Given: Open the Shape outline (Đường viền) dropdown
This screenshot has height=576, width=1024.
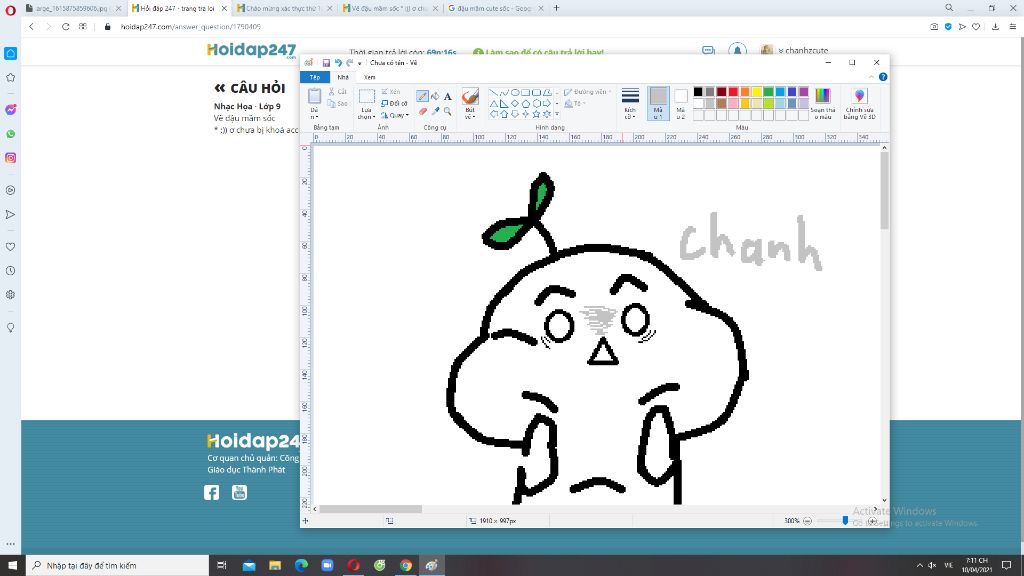Looking at the screenshot, I should tap(586, 92).
